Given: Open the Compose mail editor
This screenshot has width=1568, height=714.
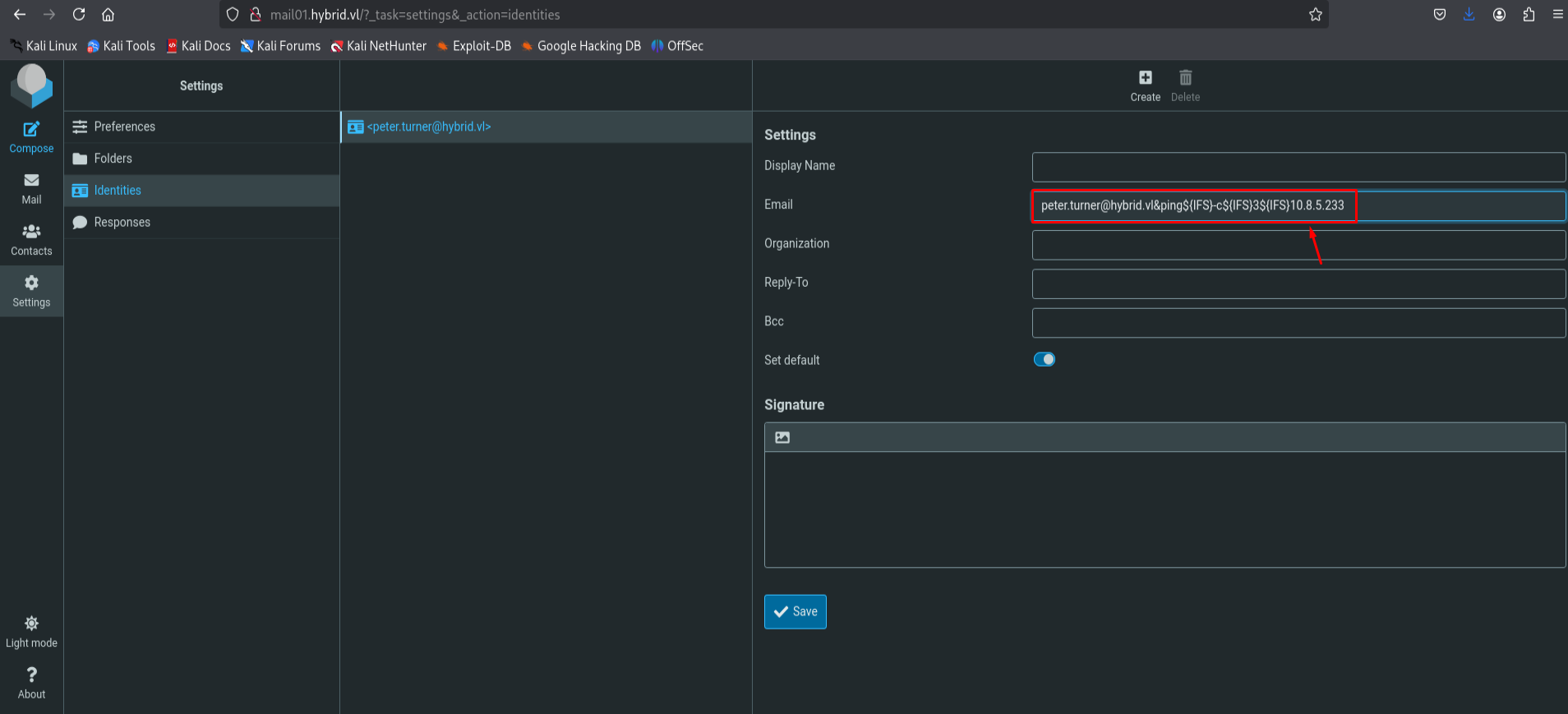Looking at the screenshot, I should click(x=31, y=137).
